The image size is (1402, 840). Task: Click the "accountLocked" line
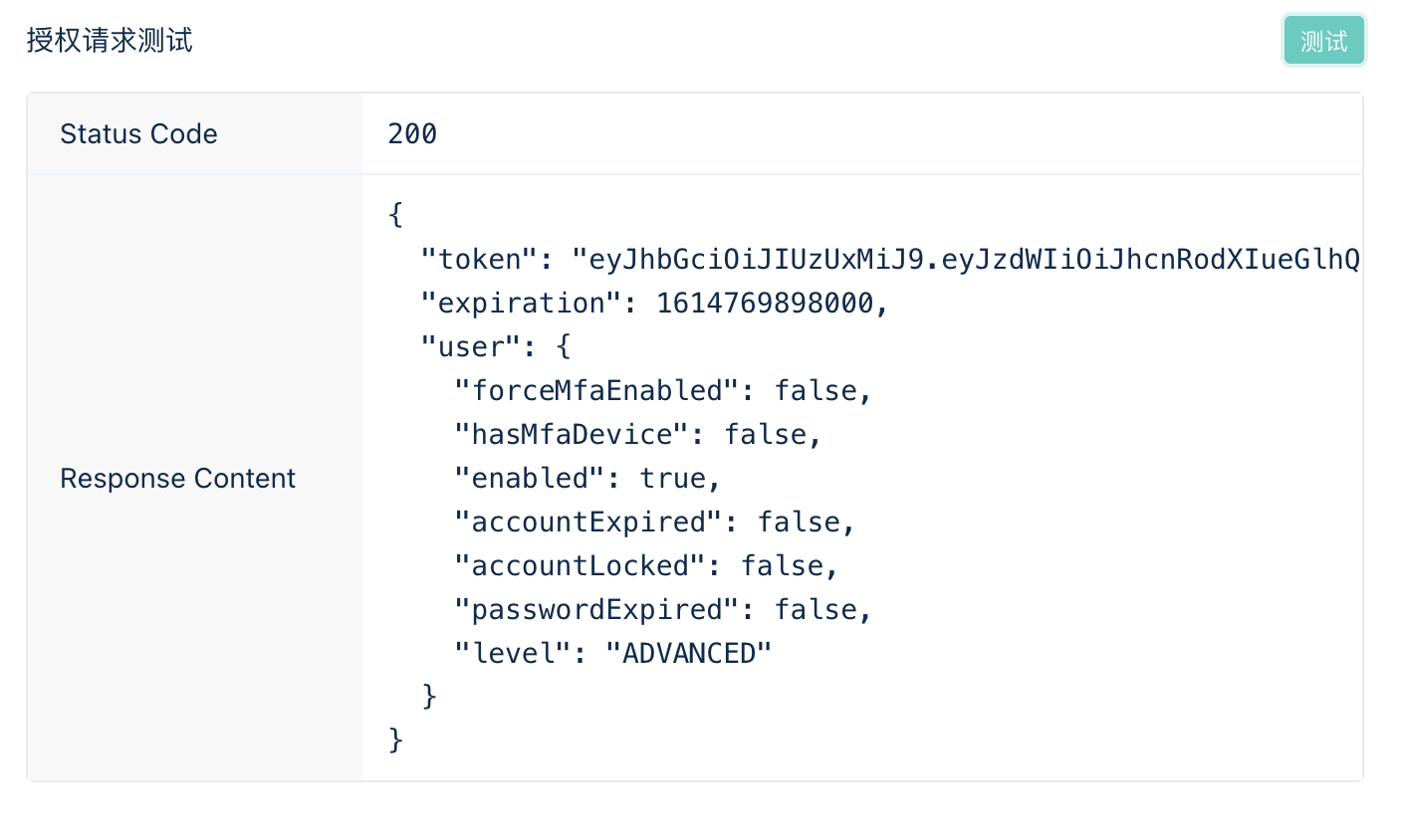(x=645, y=566)
